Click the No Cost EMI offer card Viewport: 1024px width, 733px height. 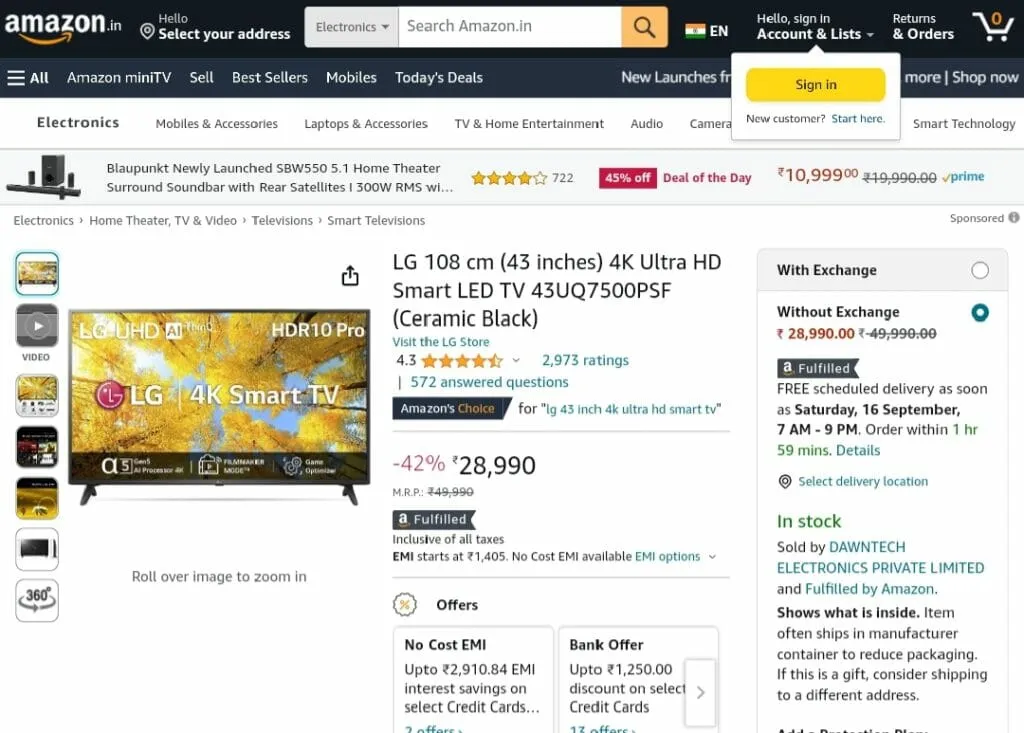pos(473,679)
